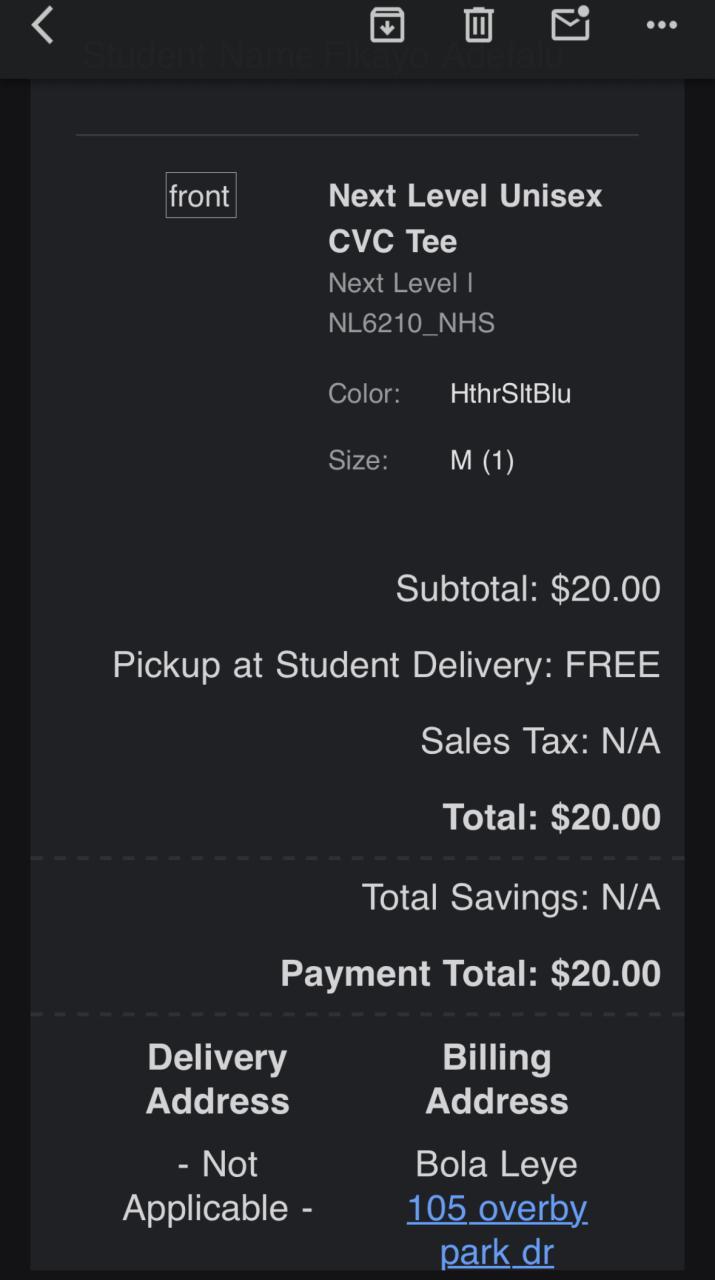Viewport: 715px width, 1280px height.
Task: Delete the email with the trash icon
Action: pos(478,25)
